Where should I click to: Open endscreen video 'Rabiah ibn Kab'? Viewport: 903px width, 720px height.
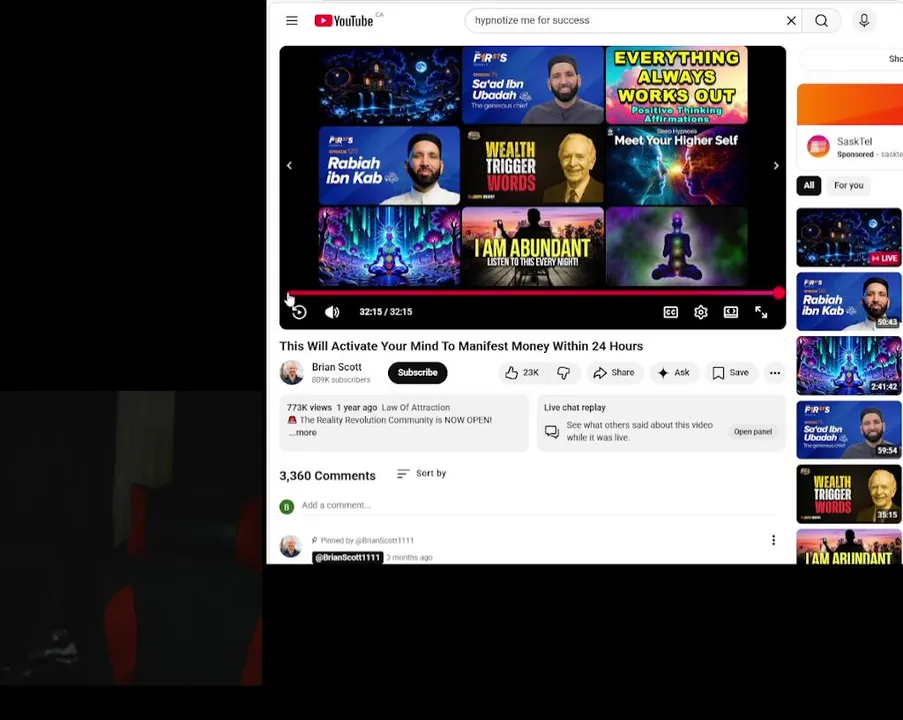point(389,166)
